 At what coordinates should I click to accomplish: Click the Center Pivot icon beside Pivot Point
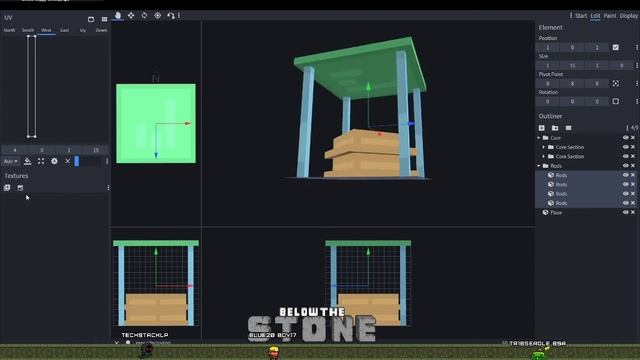[616, 83]
